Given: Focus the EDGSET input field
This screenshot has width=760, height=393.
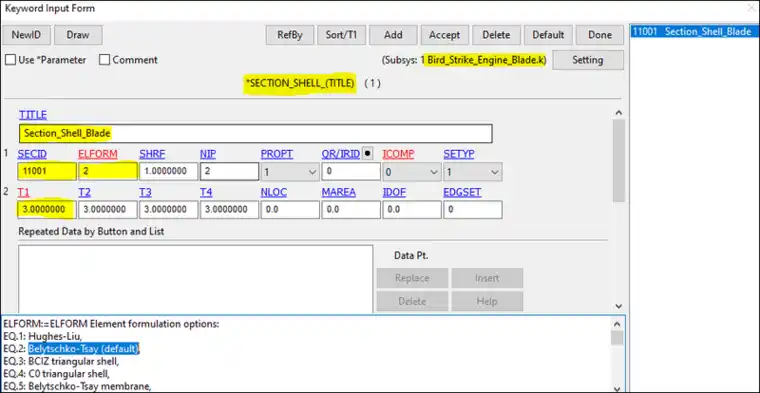Looking at the screenshot, I should coord(473,210).
